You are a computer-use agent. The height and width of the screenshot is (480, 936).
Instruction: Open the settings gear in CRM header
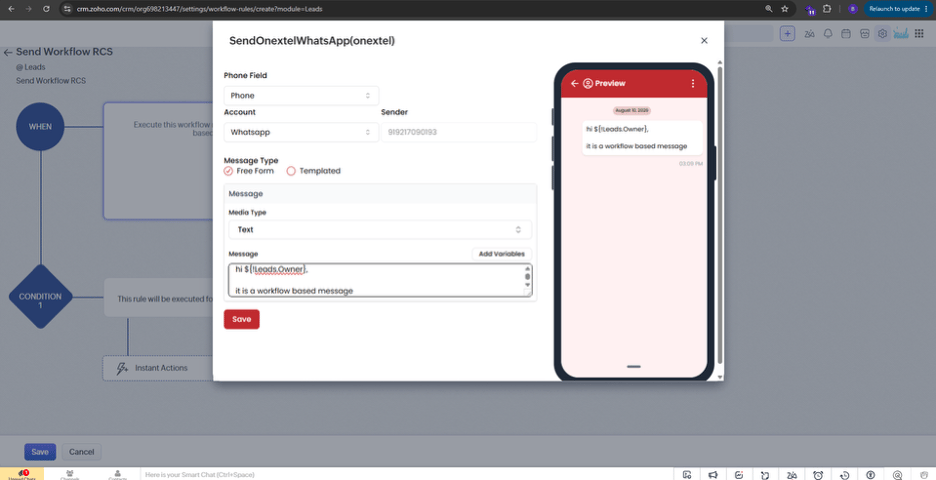pos(882,34)
